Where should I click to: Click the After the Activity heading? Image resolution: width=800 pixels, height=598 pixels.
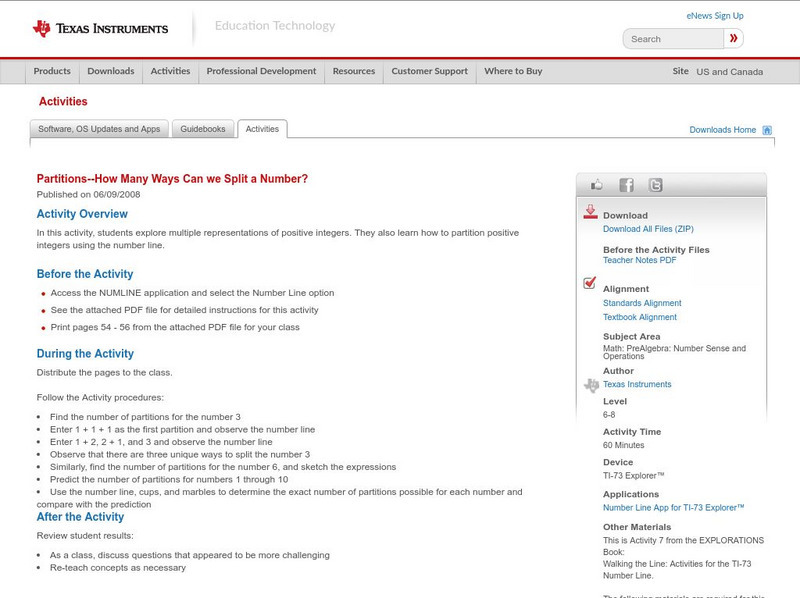coord(80,517)
